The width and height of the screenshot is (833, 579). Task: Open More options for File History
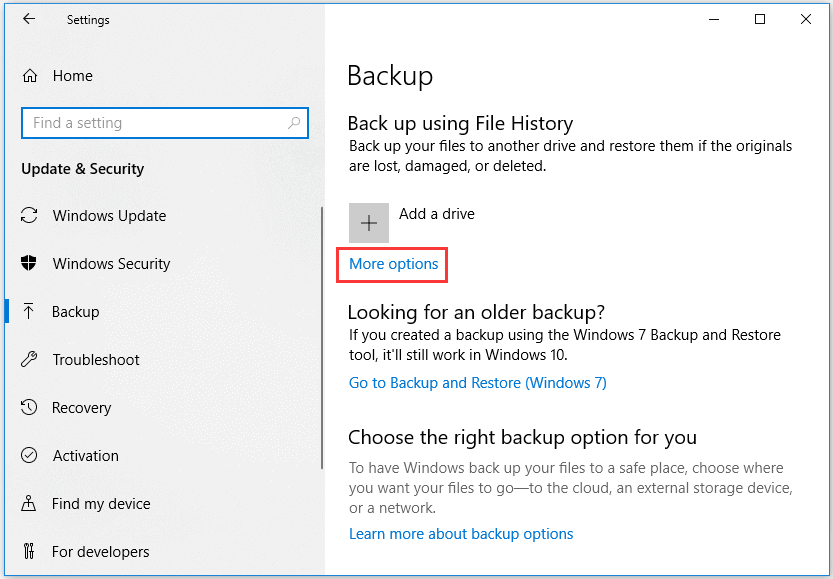pos(391,264)
